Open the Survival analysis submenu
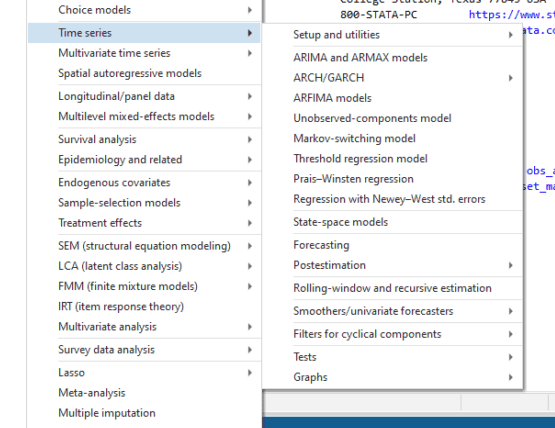Viewport: 555px width, 428px height. click(x=144, y=139)
